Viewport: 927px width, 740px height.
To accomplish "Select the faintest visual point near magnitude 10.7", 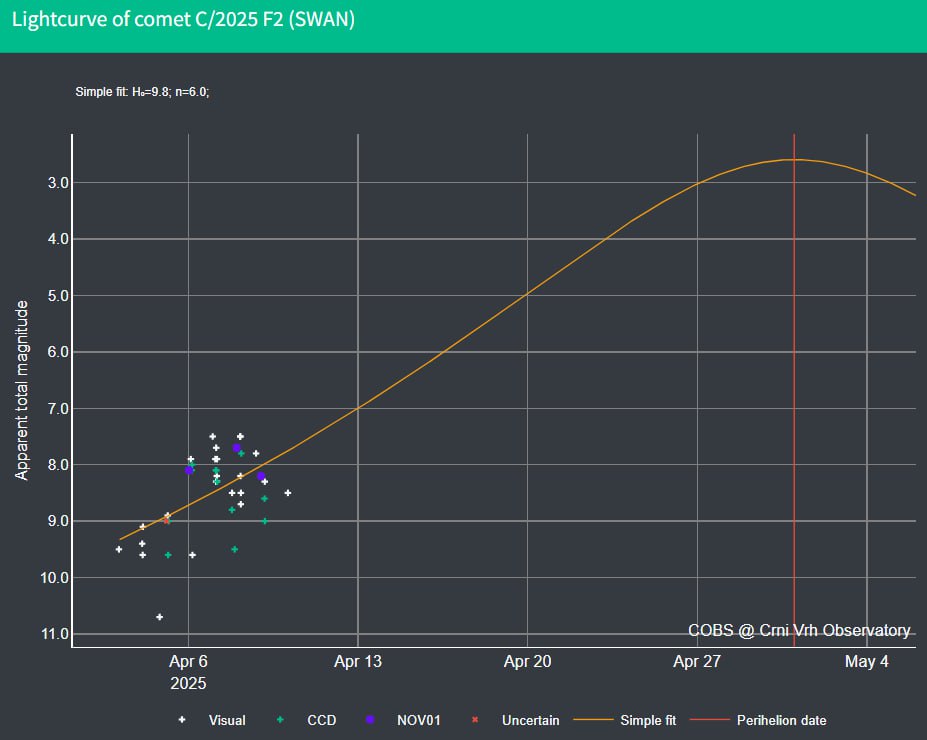I will (160, 617).
